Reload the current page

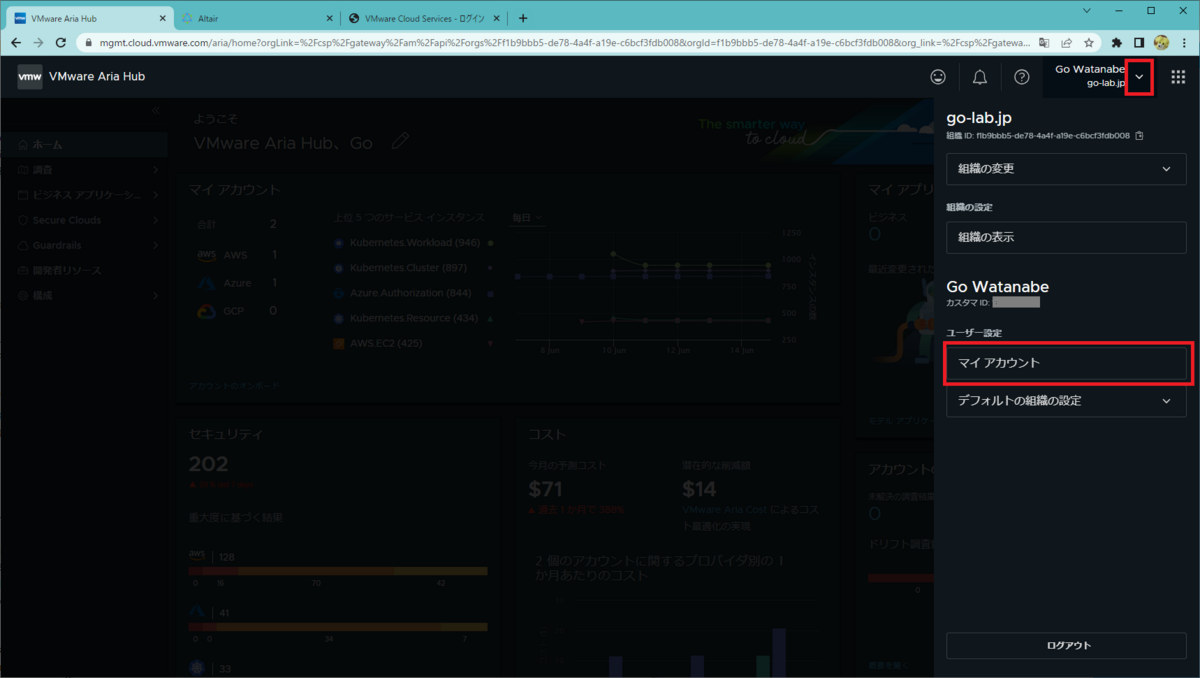pyautogui.click(x=61, y=43)
